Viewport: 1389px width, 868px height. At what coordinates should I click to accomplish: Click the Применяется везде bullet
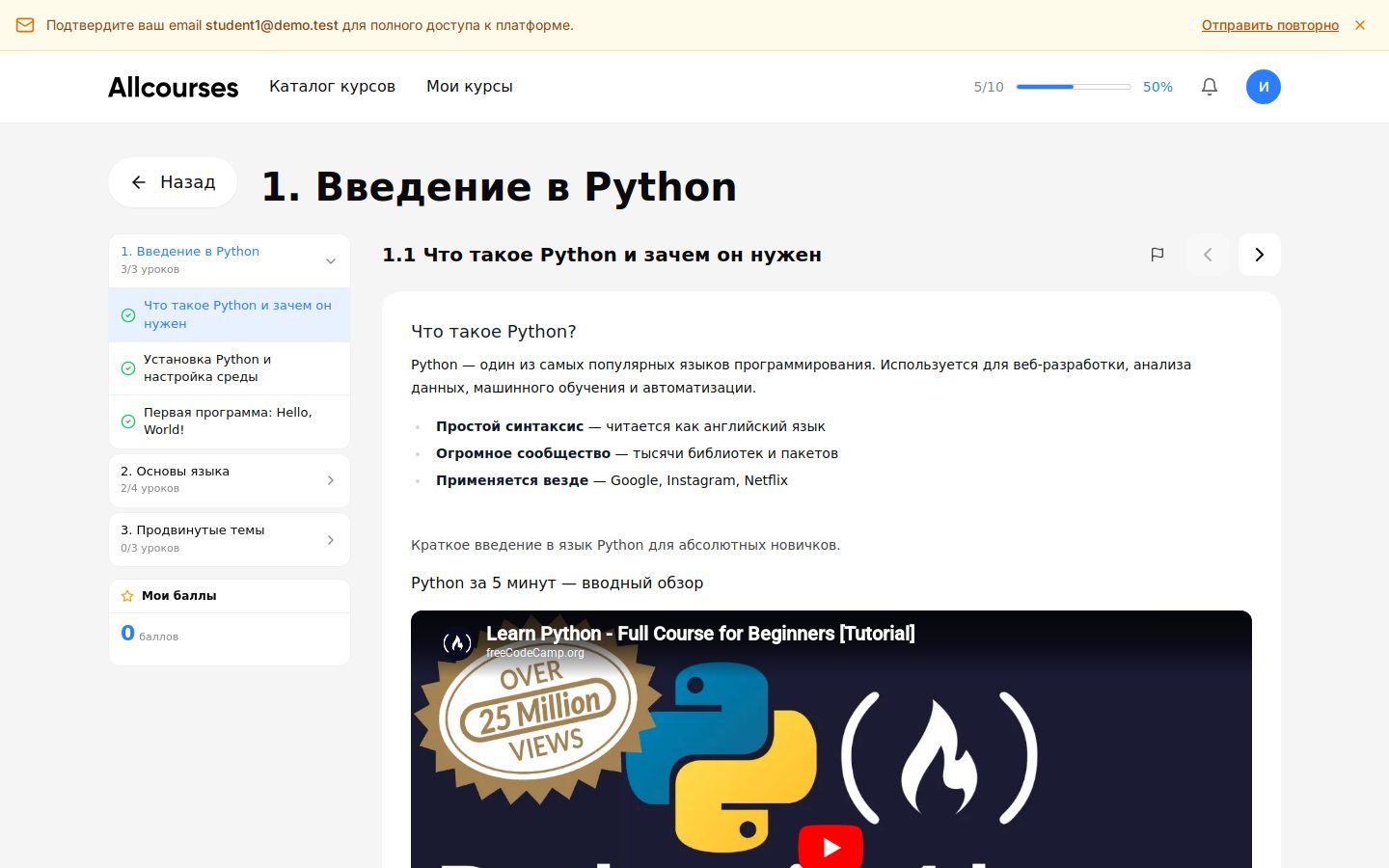click(x=612, y=480)
